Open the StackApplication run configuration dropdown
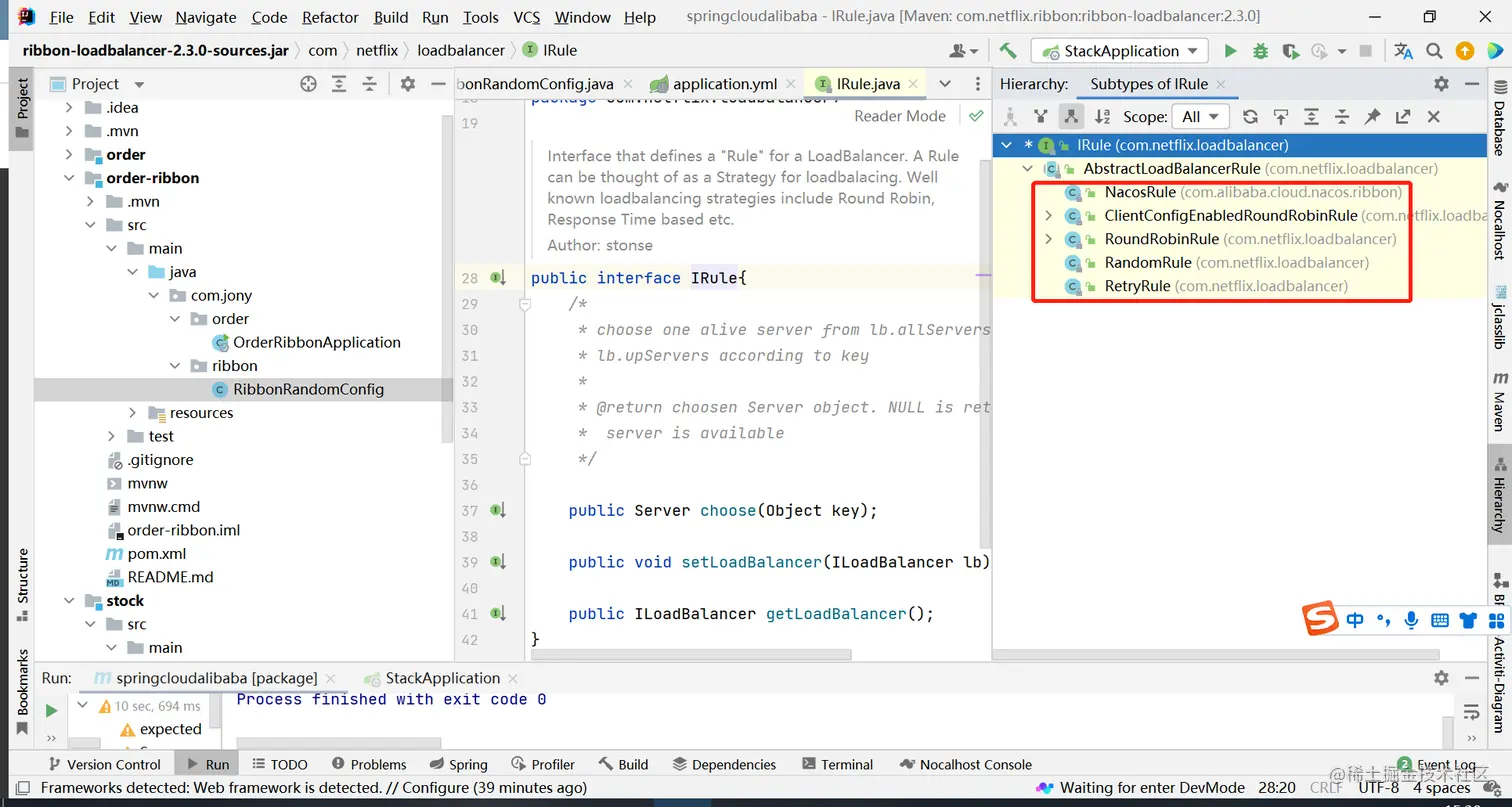Screen dimensions: 1512x807 (1120, 51)
